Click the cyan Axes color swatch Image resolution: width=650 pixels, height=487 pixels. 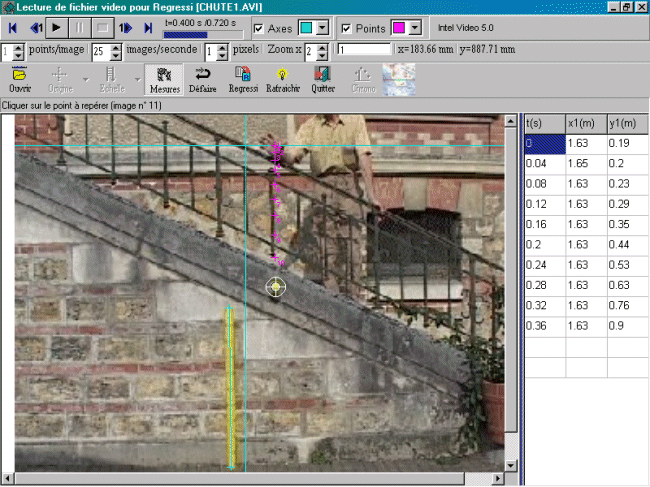pos(306,28)
